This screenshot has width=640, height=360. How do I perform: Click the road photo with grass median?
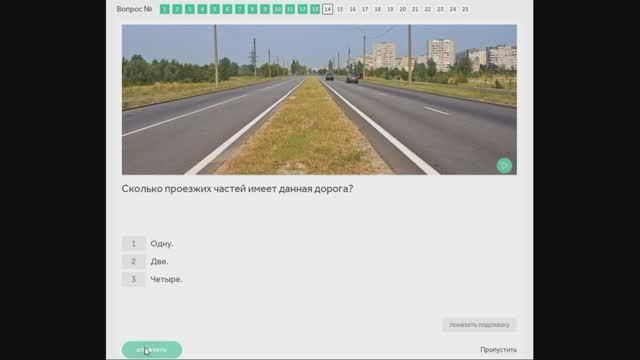click(x=319, y=100)
